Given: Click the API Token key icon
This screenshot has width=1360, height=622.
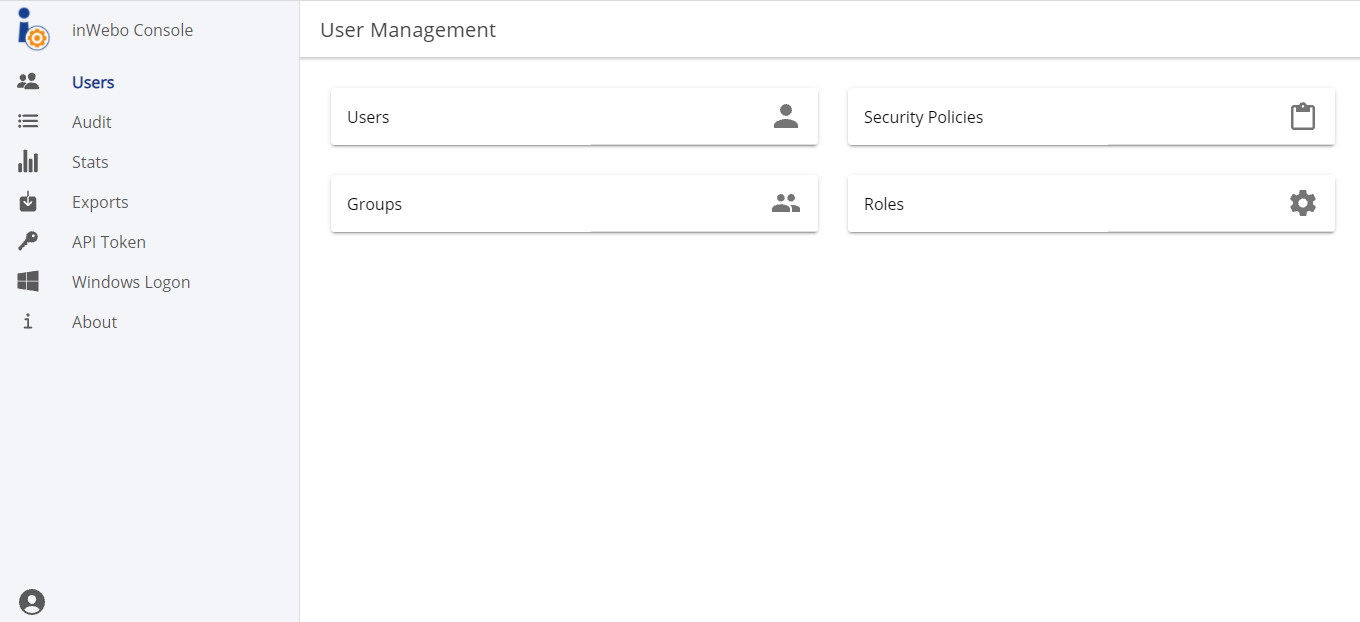Looking at the screenshot, I should (x=28, y=242).
